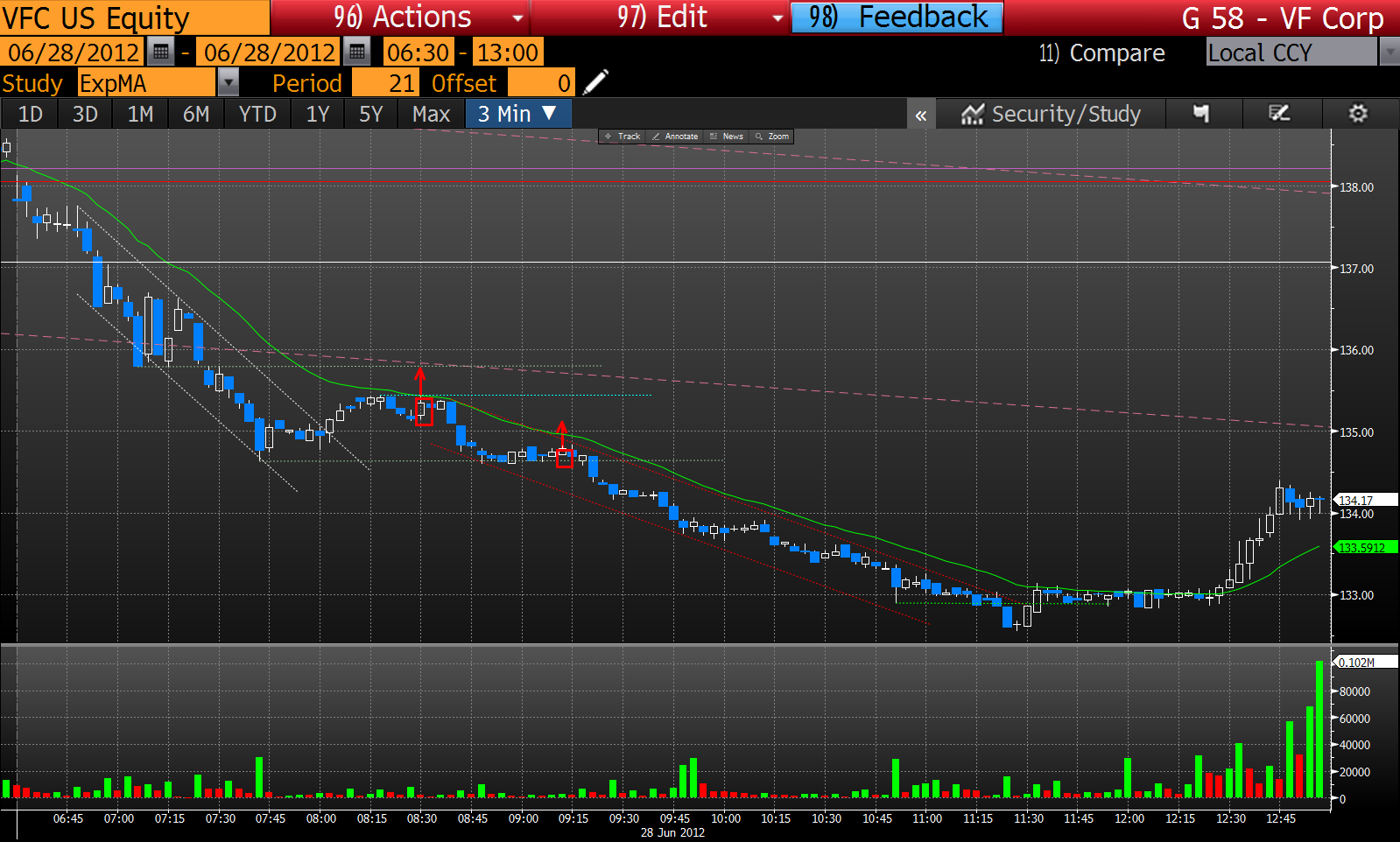The height and width of the screenshot is (842, 1400).
Task: Click the 138.00 price axis label
Action: pos(1356,187)
